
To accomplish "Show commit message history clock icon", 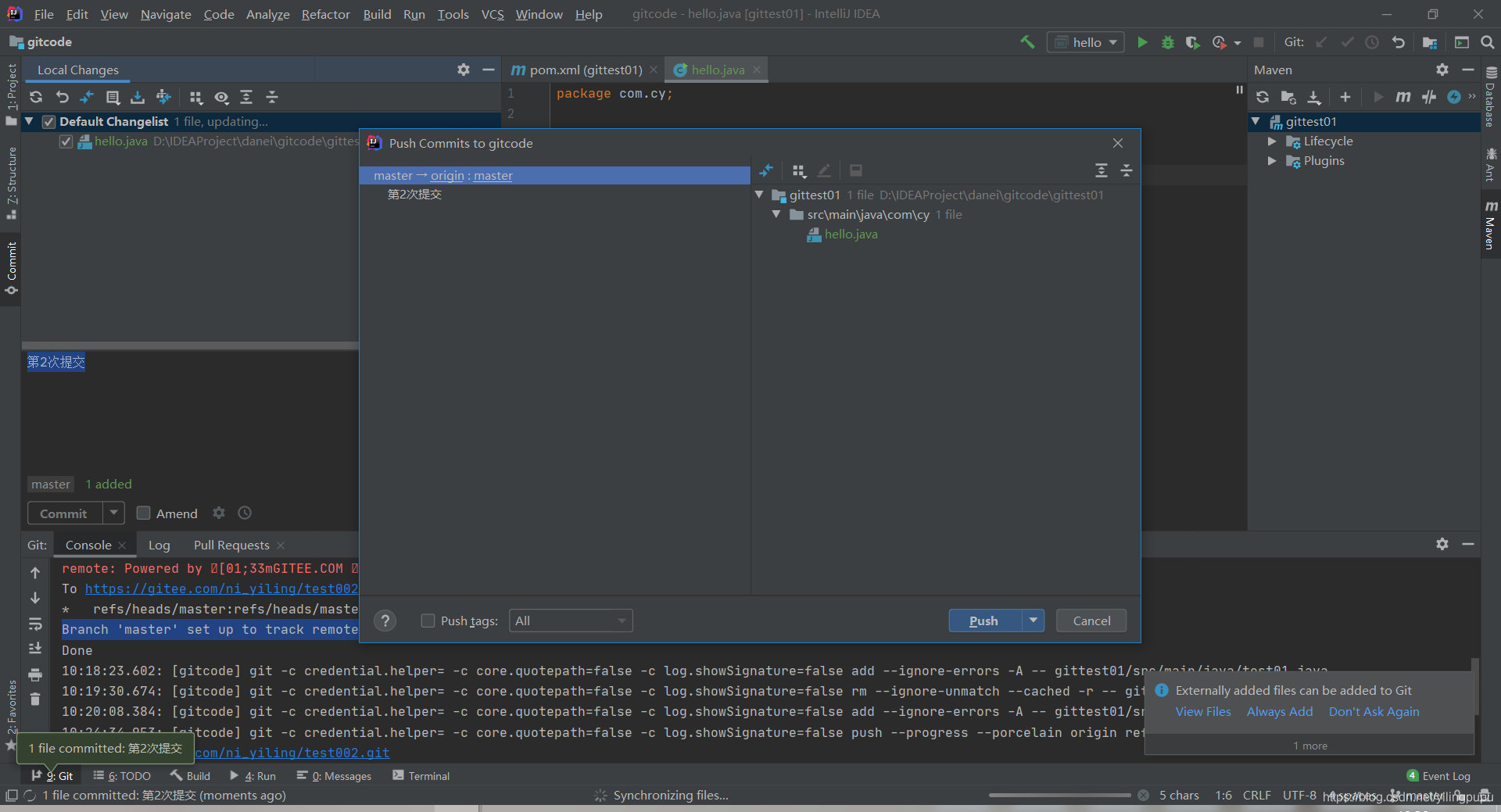I will 245,513.
